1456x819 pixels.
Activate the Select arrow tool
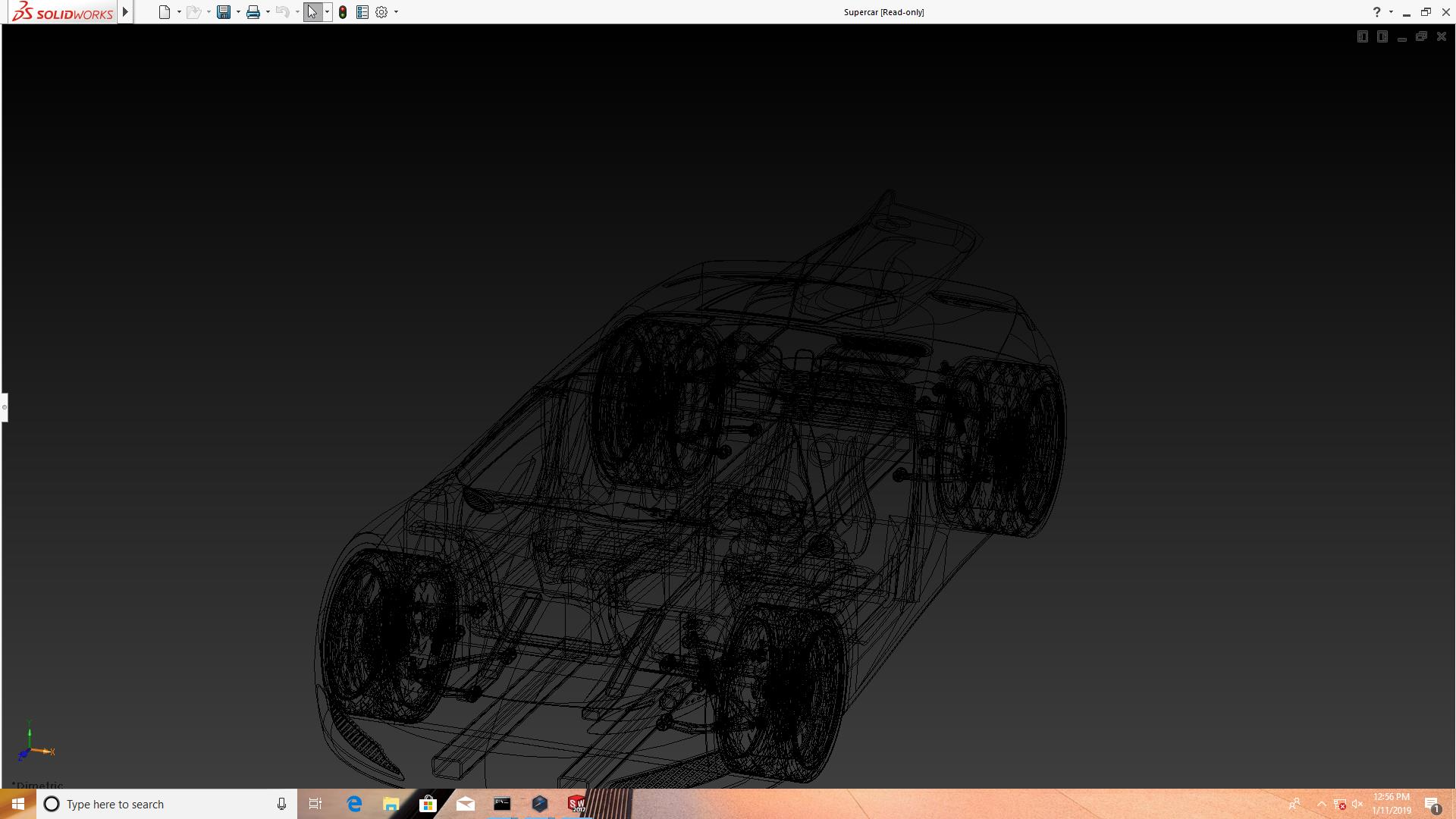click(x=312, y=12)
